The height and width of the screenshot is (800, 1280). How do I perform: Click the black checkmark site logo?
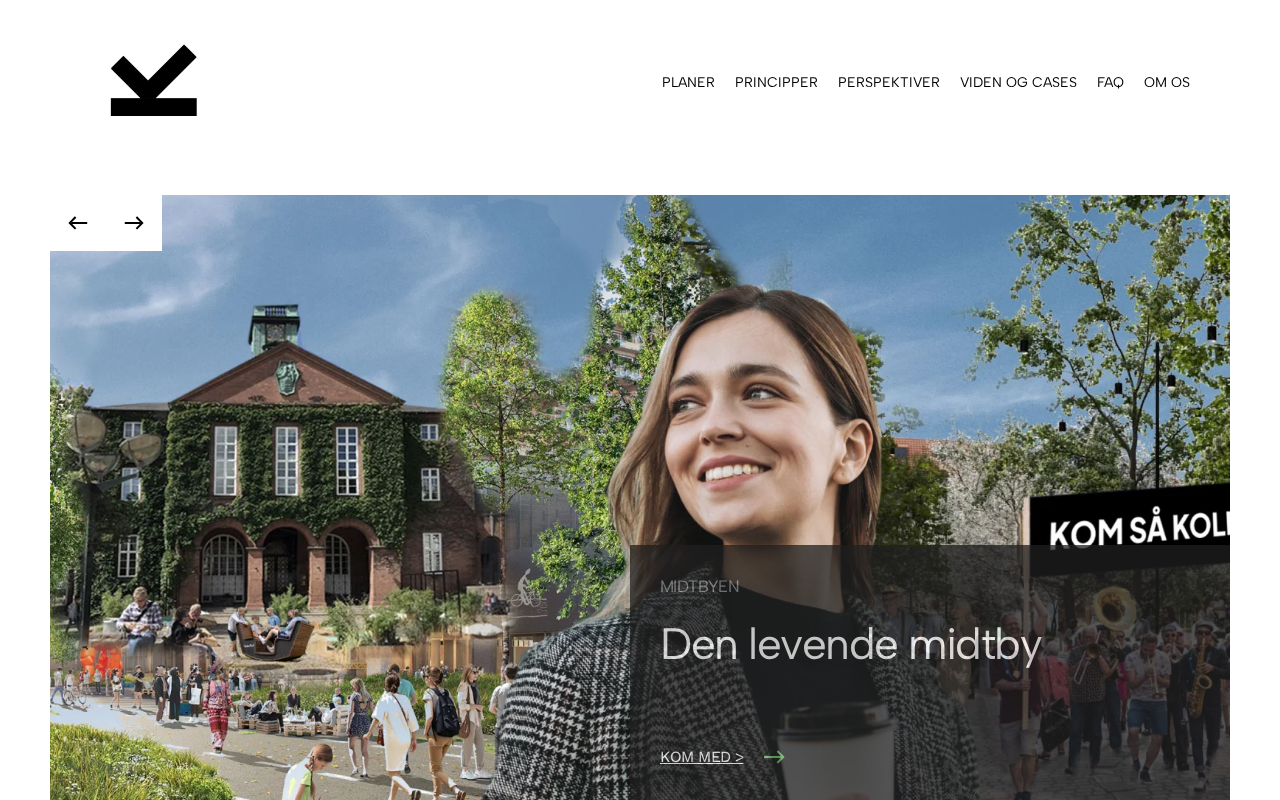pos(154,80)
